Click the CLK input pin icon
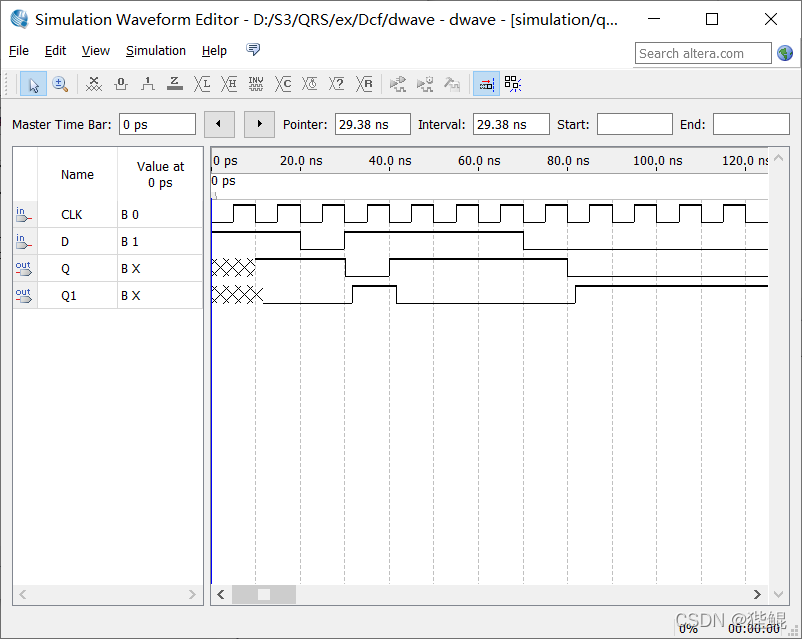This screenshot has height=639, width=802. coord(24,215)
